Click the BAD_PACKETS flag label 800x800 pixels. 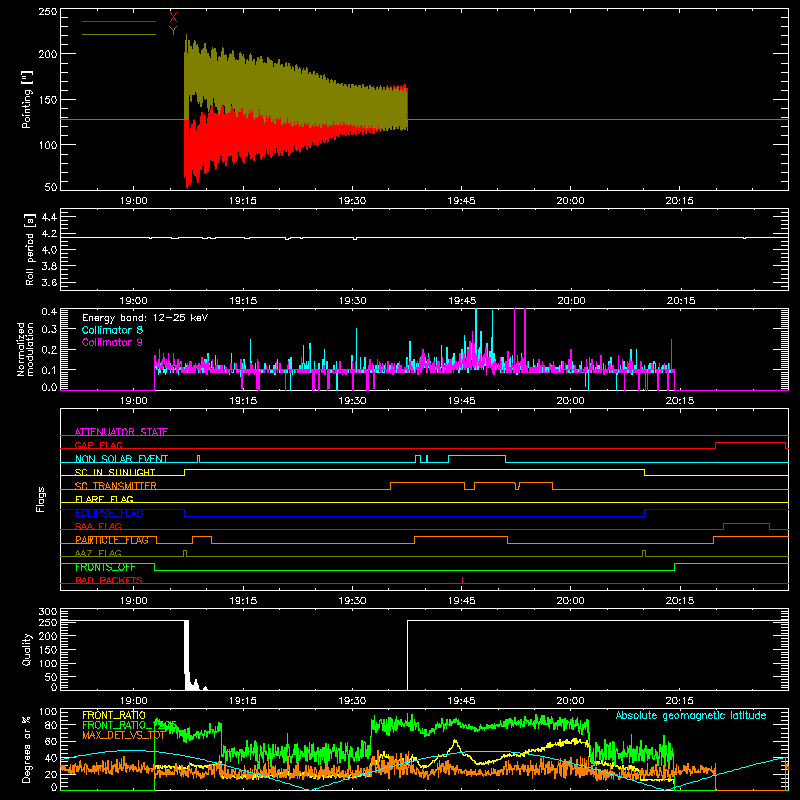[x=109, y=580]
